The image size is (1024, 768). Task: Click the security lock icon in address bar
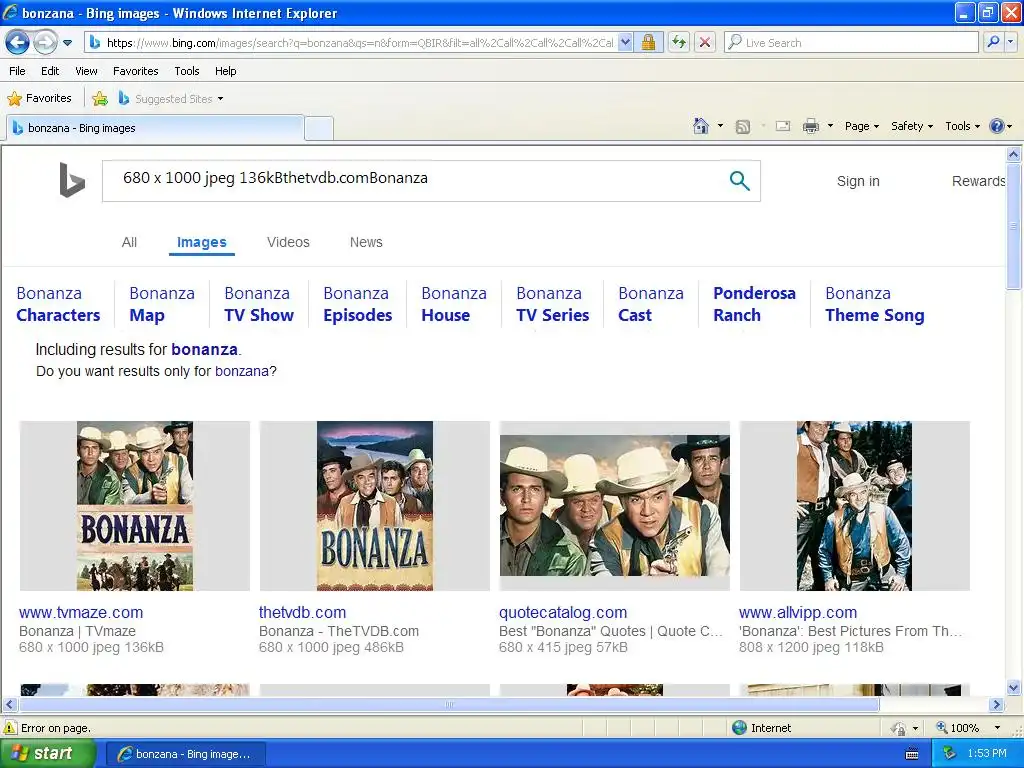click(x=648, y=43)
